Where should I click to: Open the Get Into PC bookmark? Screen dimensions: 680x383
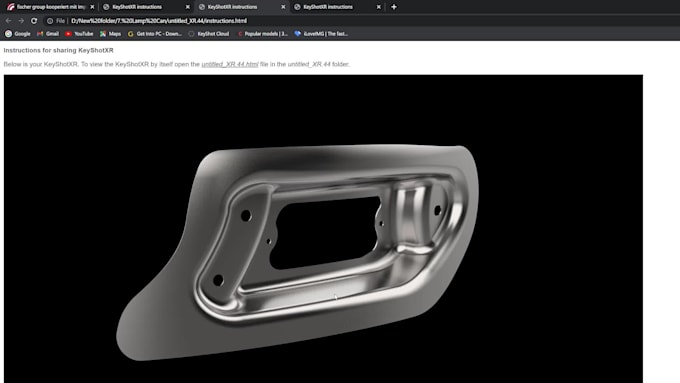[x=155, y=34]
